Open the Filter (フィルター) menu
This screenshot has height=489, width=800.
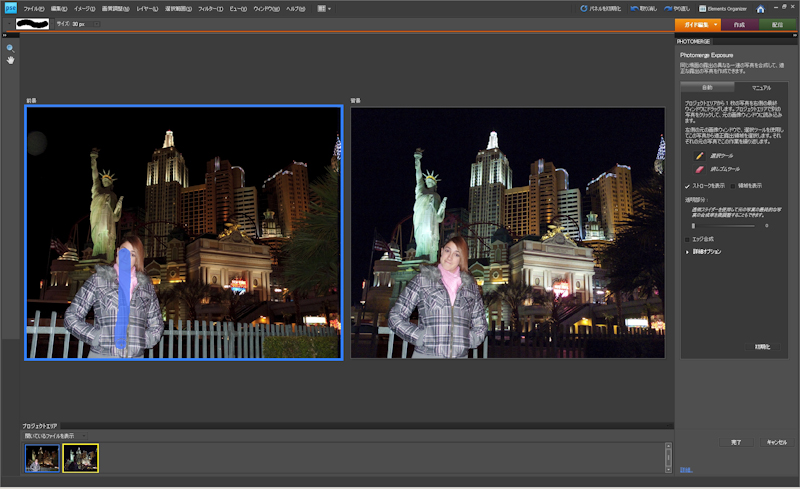[x=210, y=8]
